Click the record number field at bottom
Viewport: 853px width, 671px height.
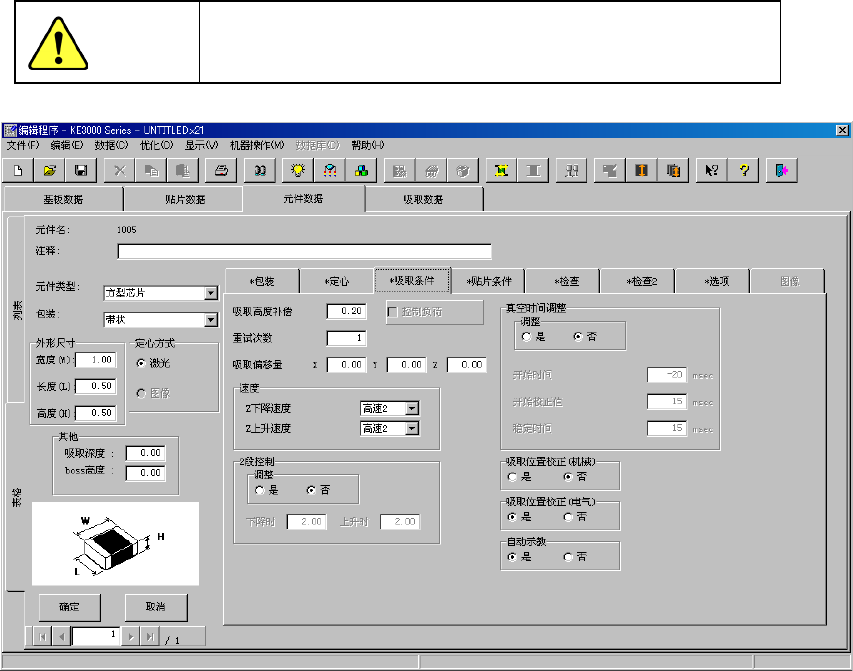coord(96,636)
